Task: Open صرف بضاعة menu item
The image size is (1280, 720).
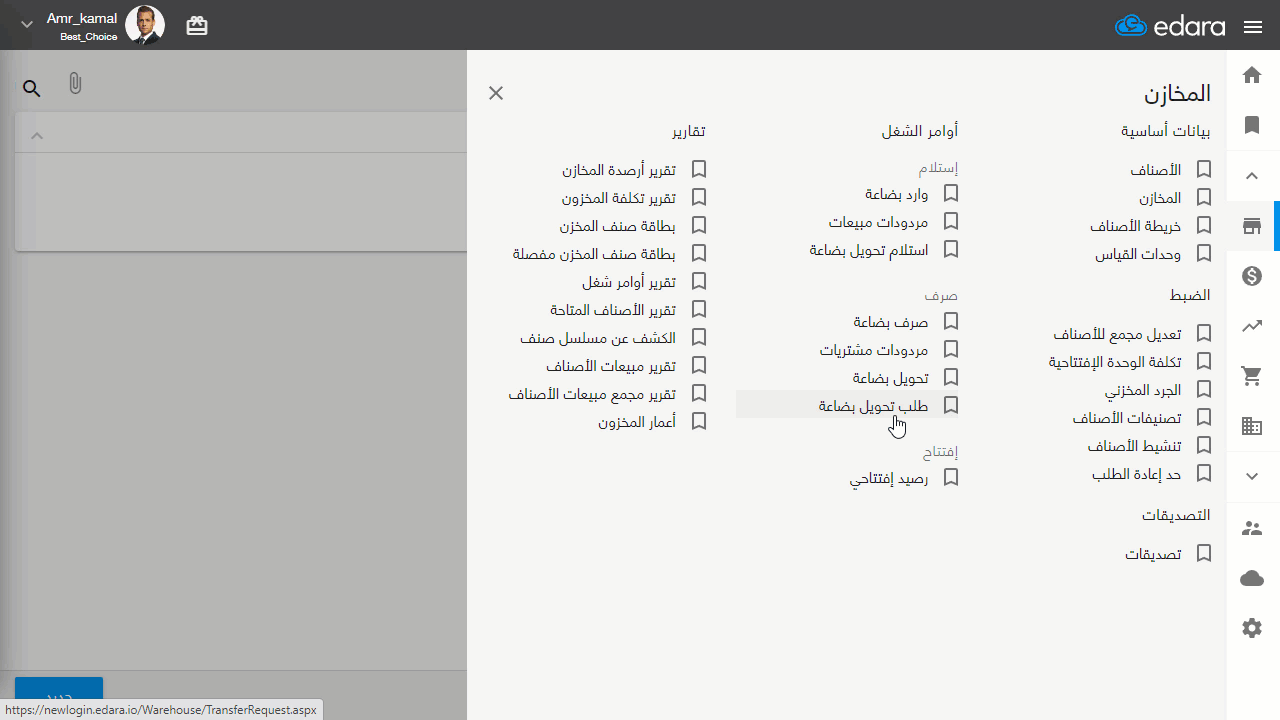Action: [x=891, y=322]
